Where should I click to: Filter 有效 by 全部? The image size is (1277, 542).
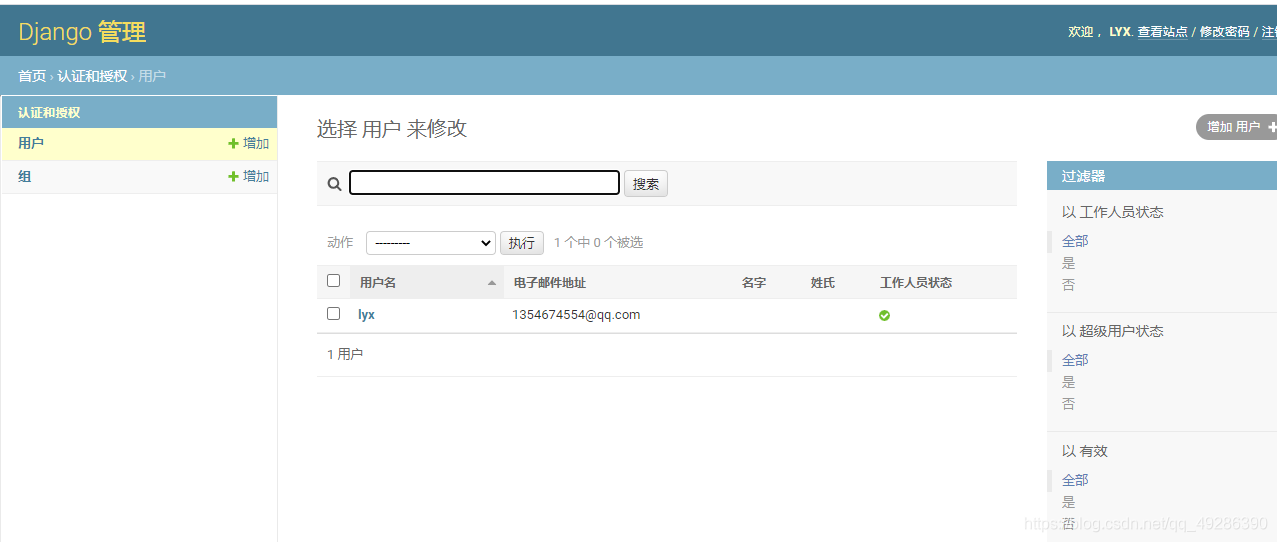click(1075, 480)
